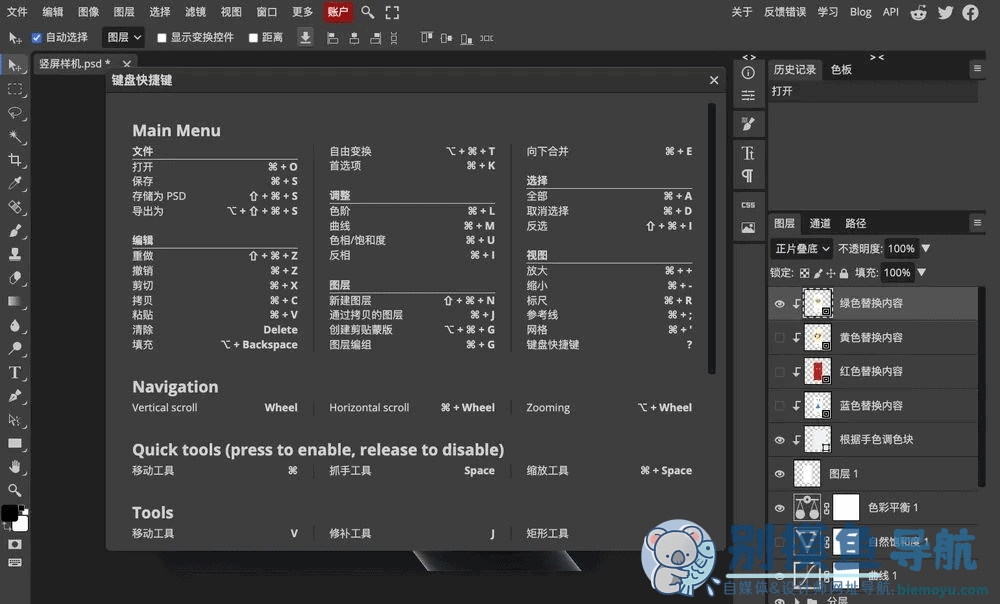
Task: Toggle the 自动选择 checkbox
Action: point(37,38)
